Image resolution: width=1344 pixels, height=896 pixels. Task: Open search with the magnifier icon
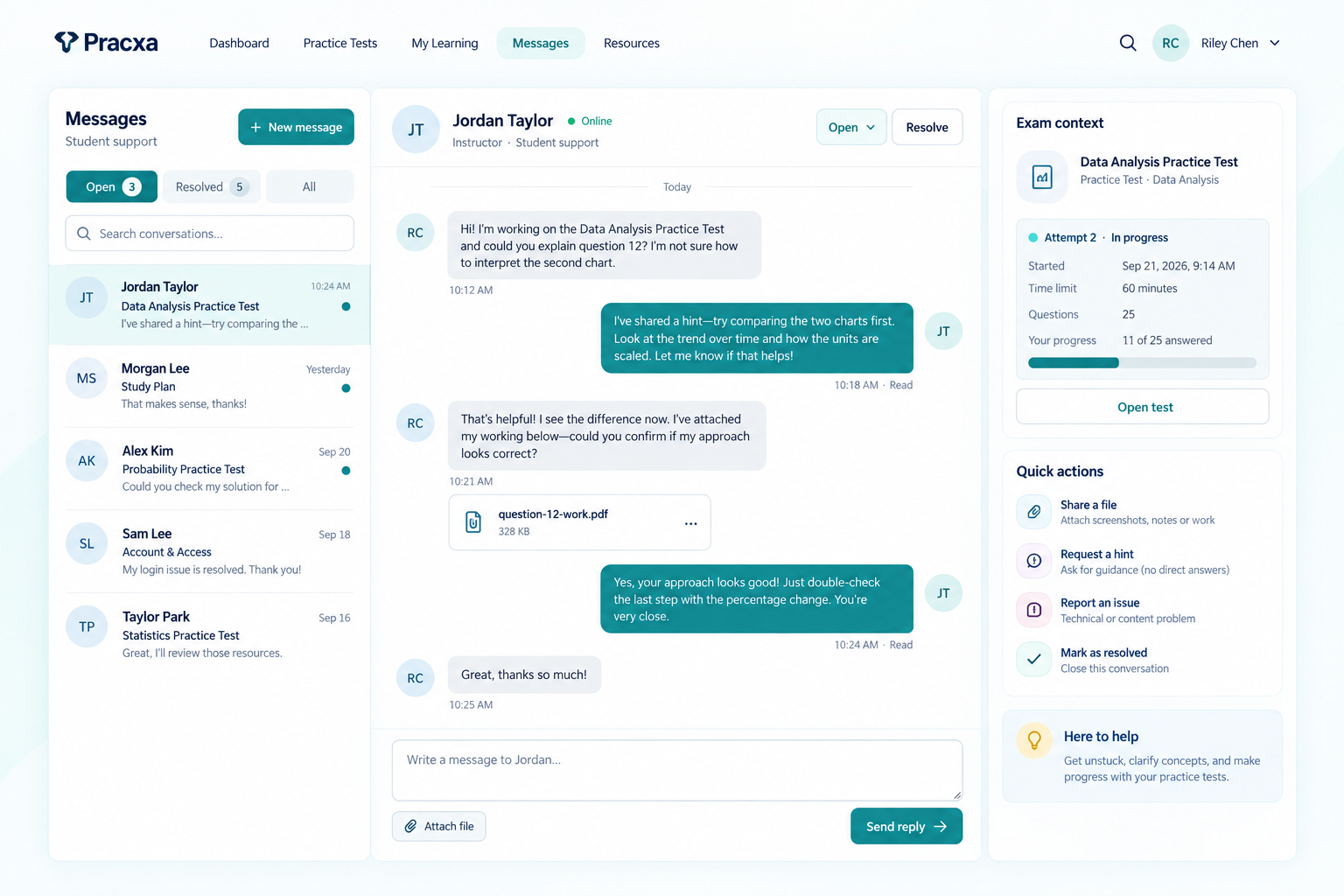1128,43
